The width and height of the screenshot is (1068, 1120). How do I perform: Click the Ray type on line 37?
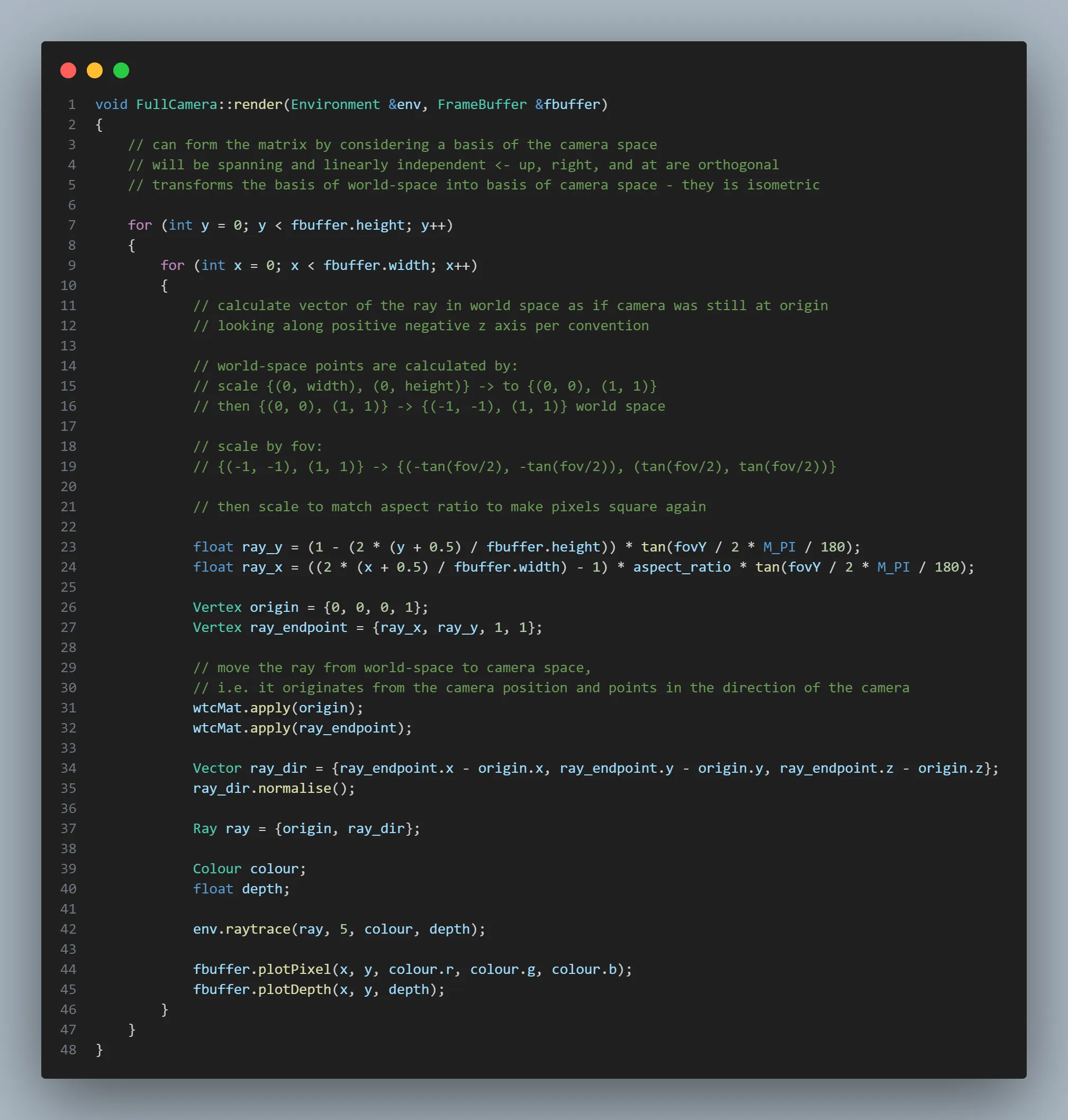point(205,828)
